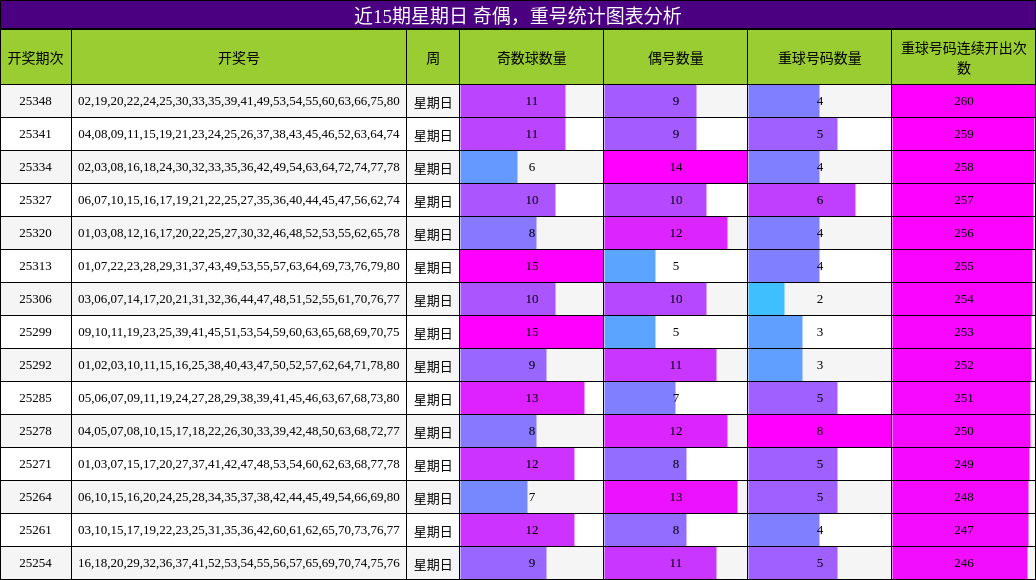This screenshot has width=1036, height=580.
Task: Click the 星期日 cell in row 25327
Action: (x=433, y=200)
